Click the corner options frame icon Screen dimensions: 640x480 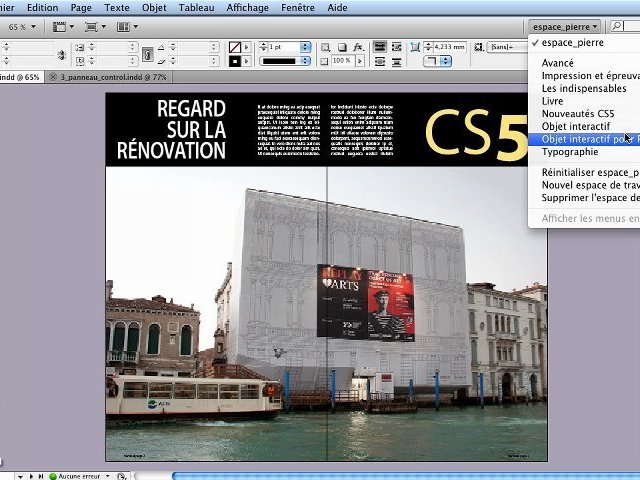coord(415,47)
